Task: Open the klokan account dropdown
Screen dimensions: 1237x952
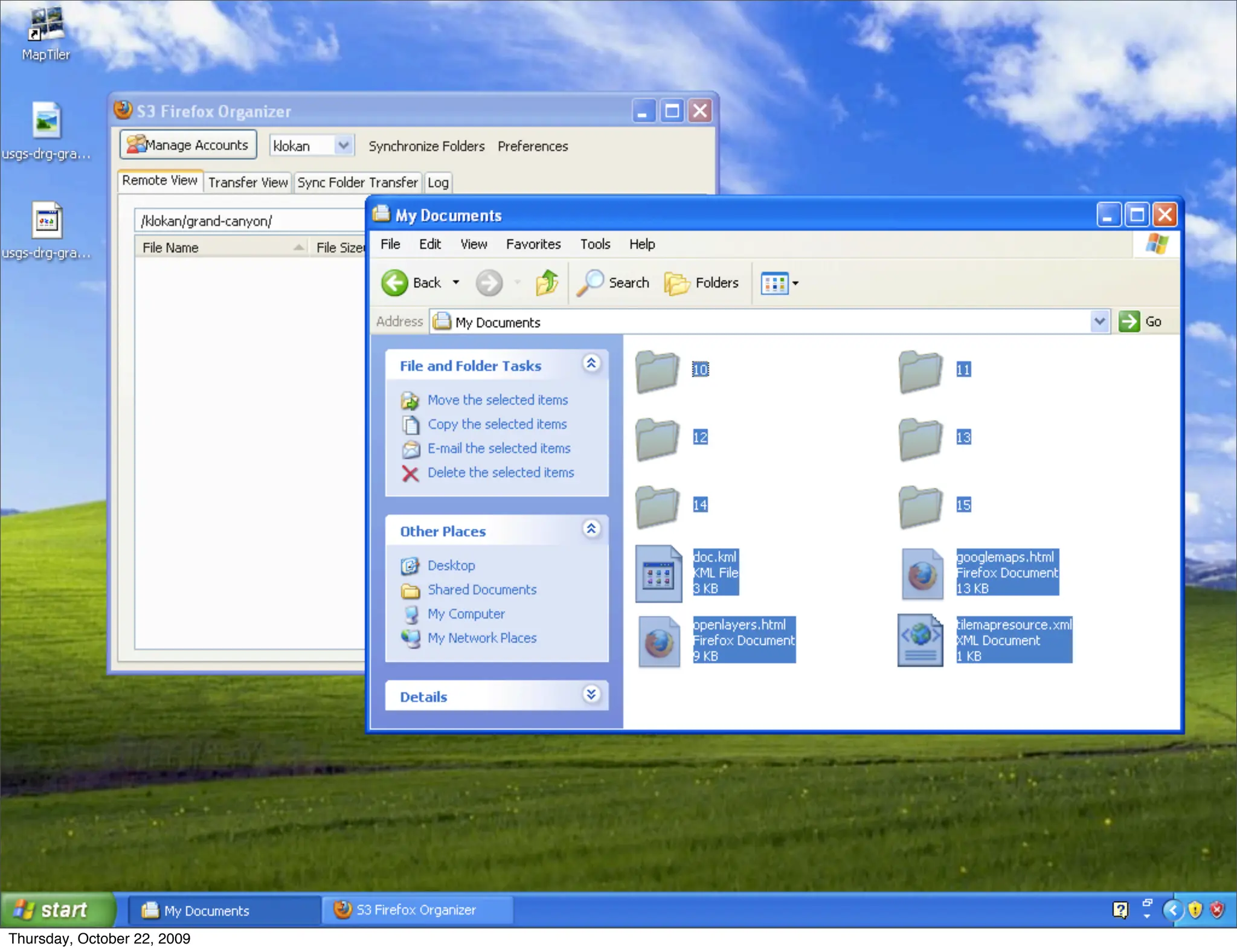Action: (343, 146)
